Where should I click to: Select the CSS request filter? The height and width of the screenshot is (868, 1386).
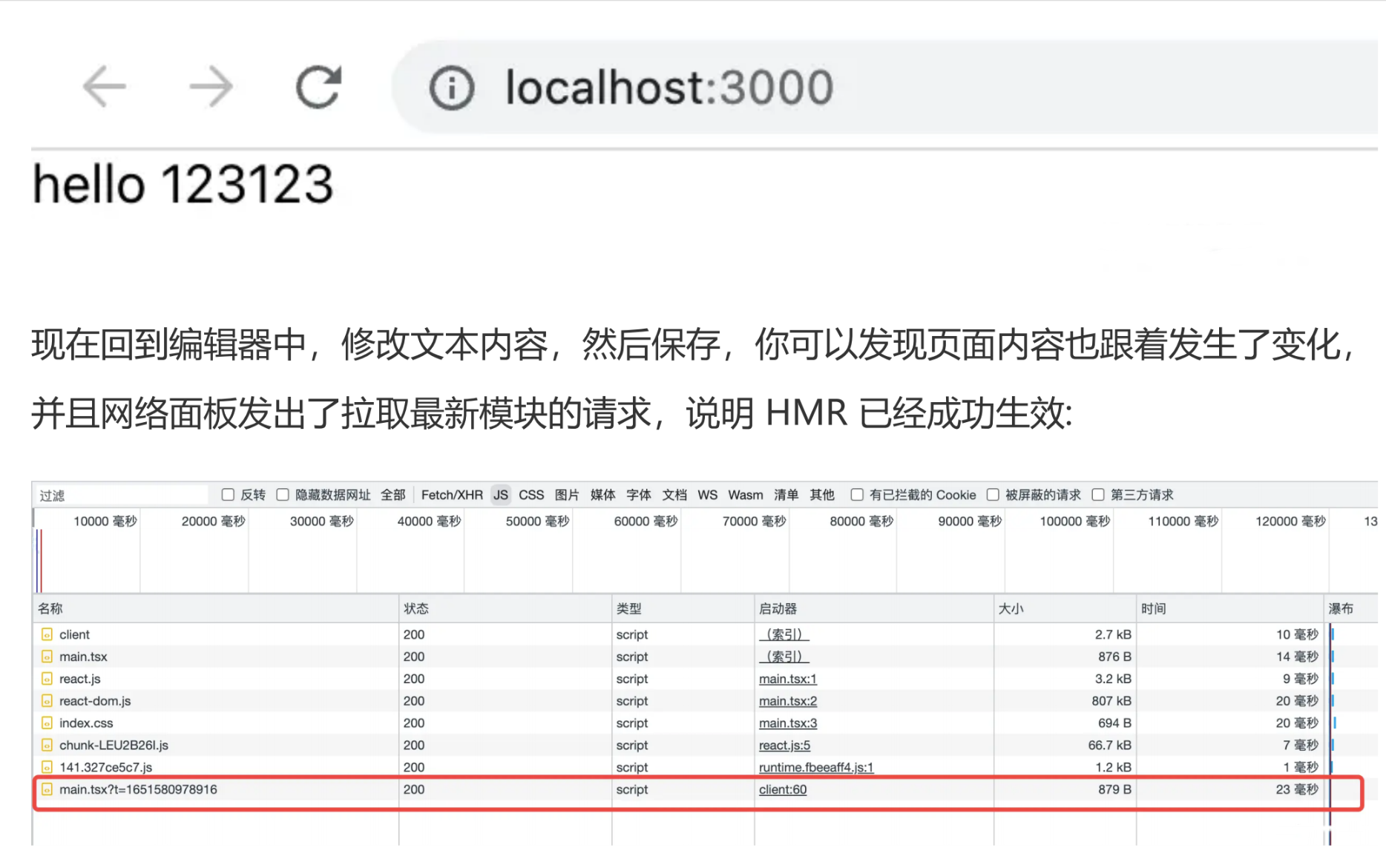click(x=531, y=495)
